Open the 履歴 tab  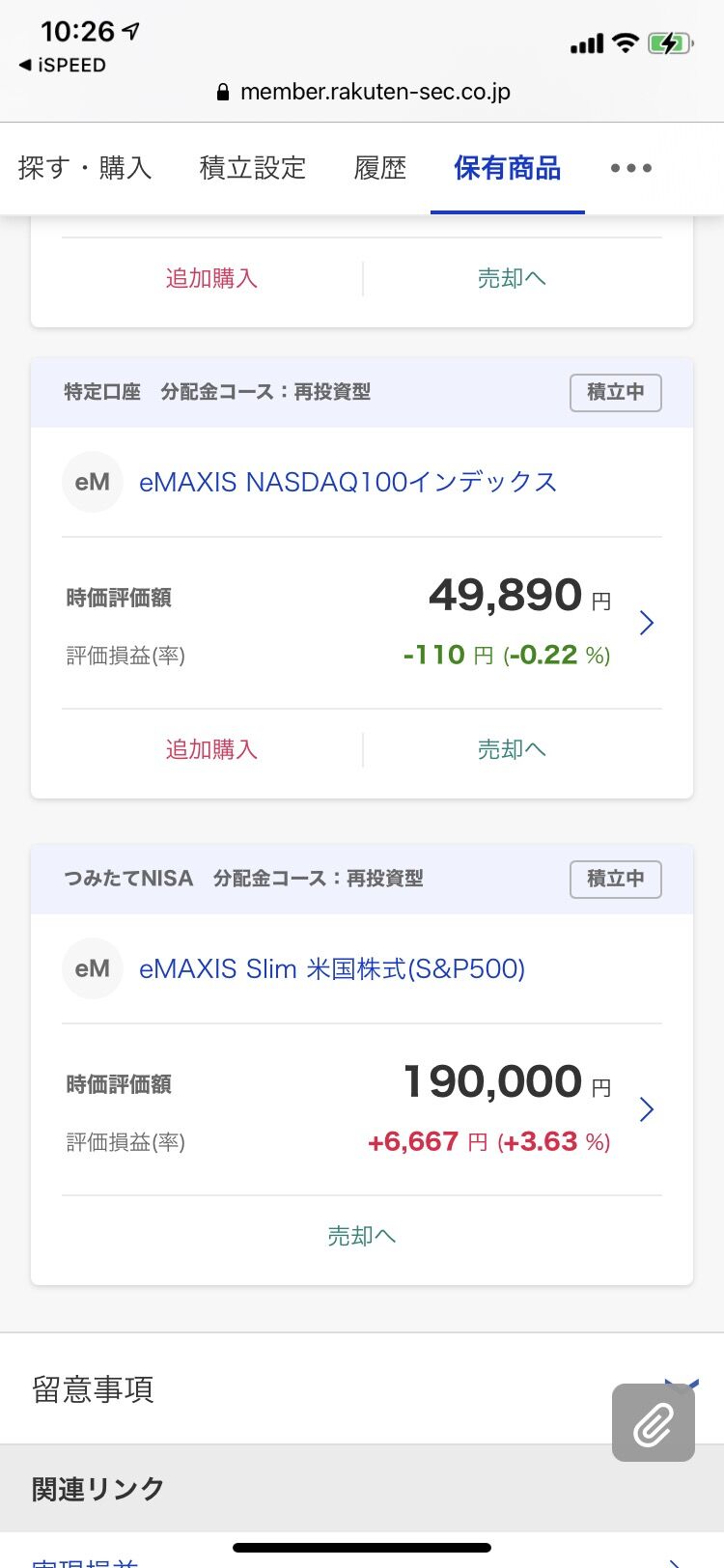point(380,168)
